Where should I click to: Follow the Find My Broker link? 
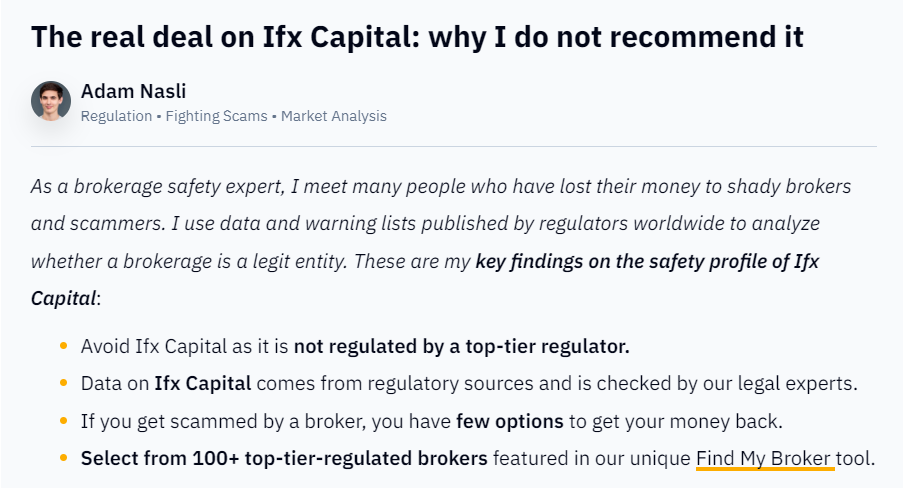click(x=764, y=459)
